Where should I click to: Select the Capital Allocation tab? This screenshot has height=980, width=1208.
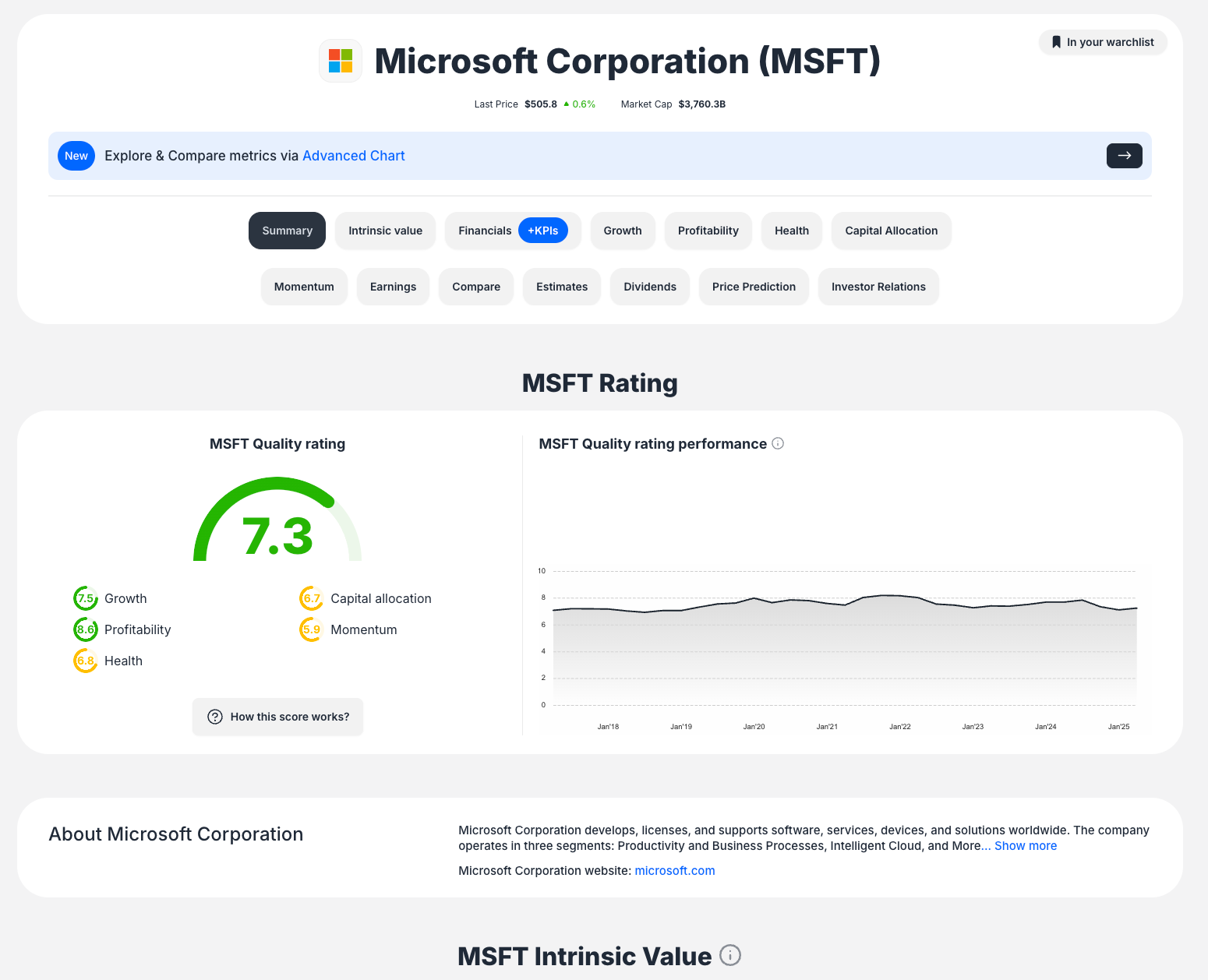tap(892, 231)
